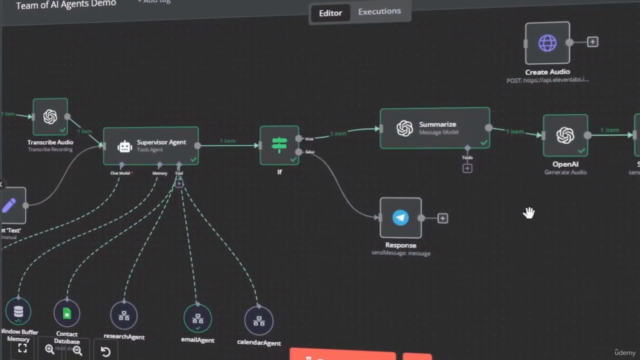Image resolution: width=640 pixels, height=360 pixels.
Task: Add a tool under Summarize node
Action: [467, 168]
